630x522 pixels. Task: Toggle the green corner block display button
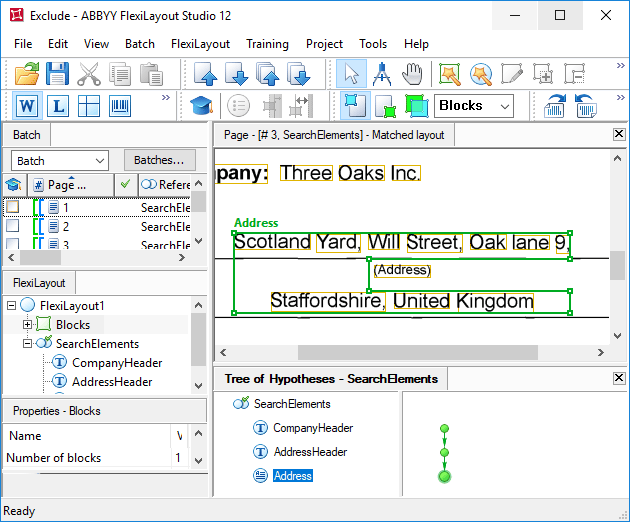[x=386, y=106]
